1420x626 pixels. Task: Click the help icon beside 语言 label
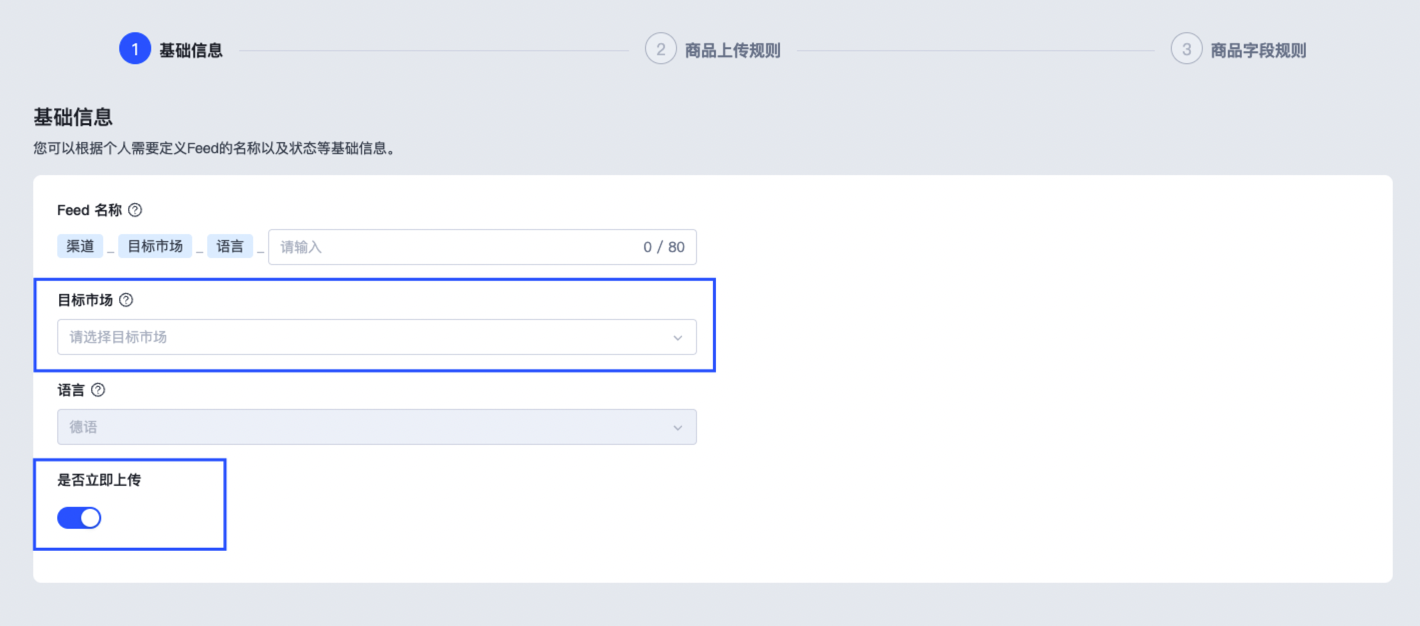click(x=98, y=390)
